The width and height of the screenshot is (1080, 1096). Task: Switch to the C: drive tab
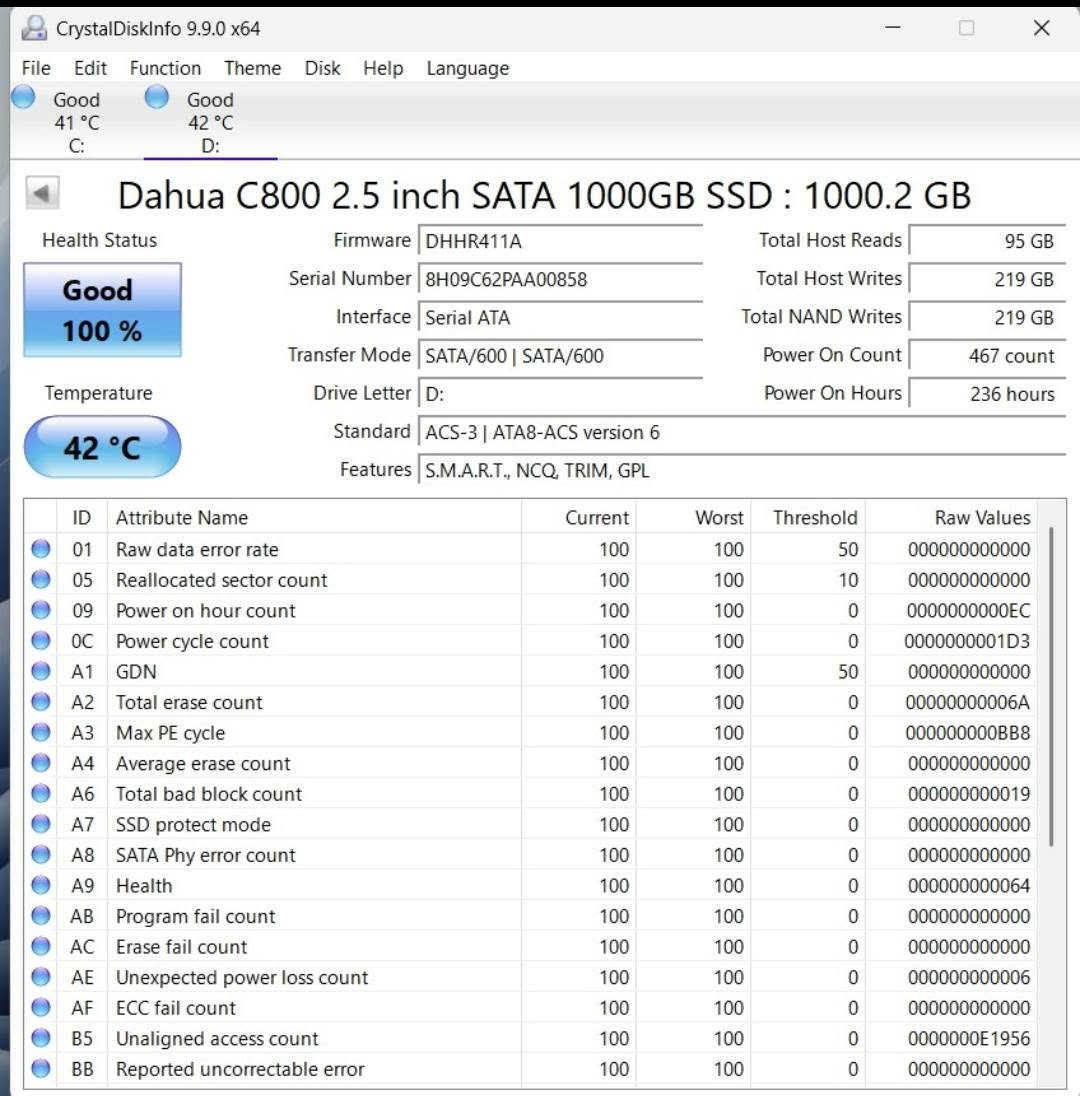point(76,122)
